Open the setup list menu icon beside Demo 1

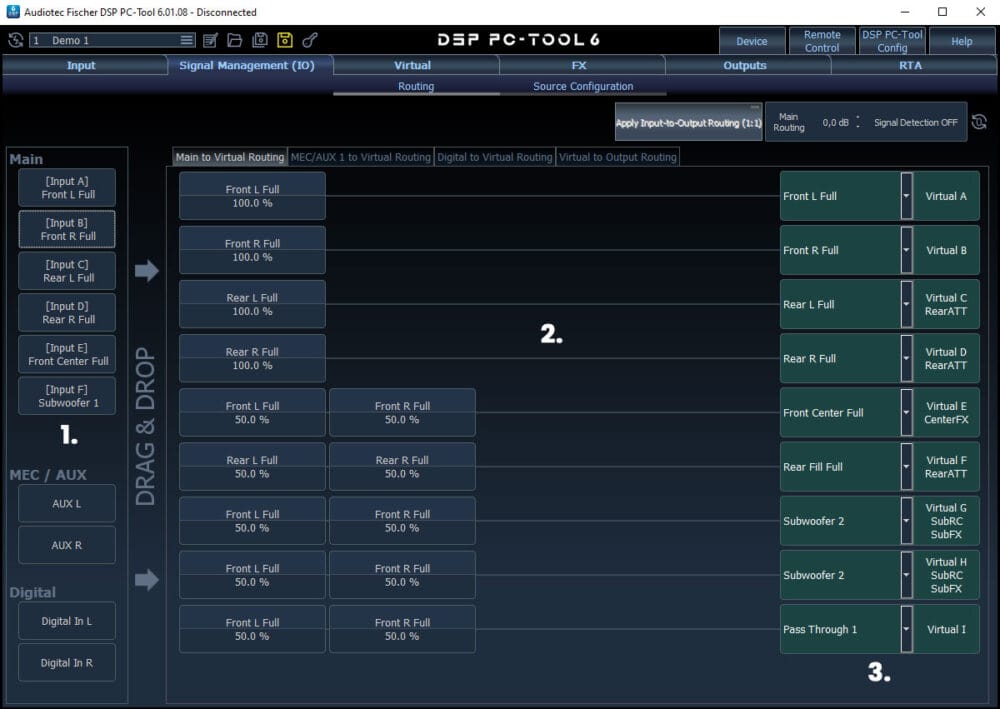[x=186, y=40]
